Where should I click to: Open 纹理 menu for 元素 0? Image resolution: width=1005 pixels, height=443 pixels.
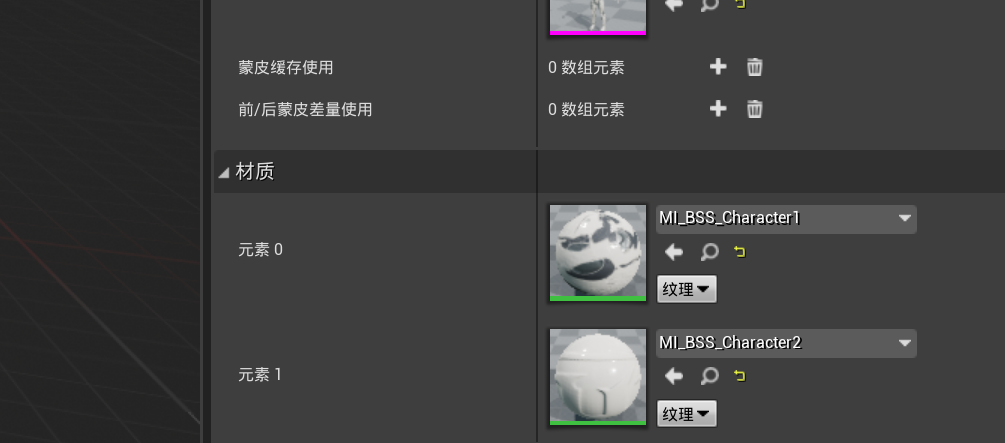coord(686,289)
